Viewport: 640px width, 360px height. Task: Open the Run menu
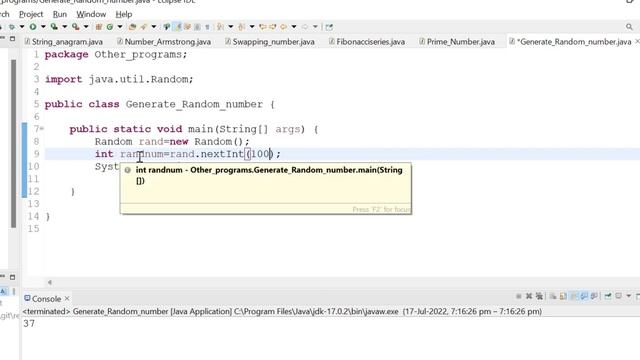click(x=60, y=14)
